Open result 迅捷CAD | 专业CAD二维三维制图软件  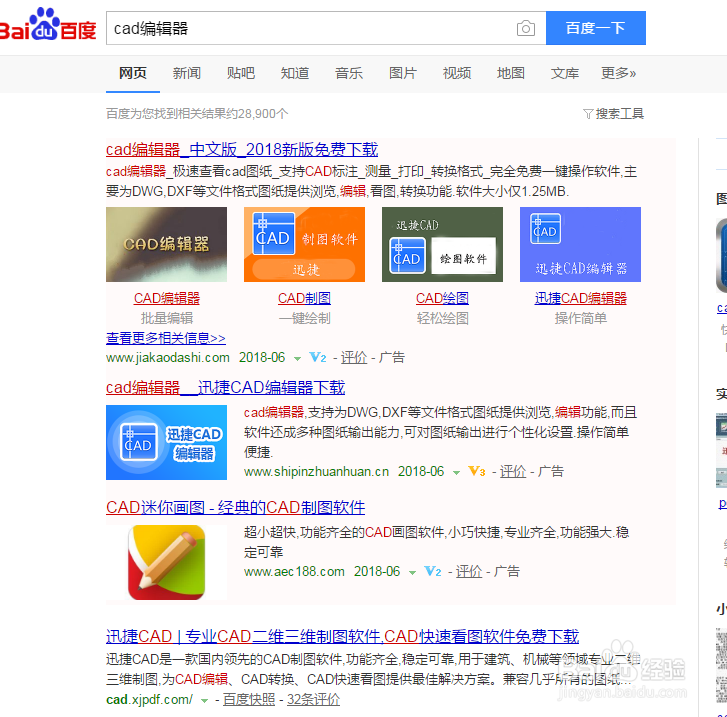pos(342,636)
